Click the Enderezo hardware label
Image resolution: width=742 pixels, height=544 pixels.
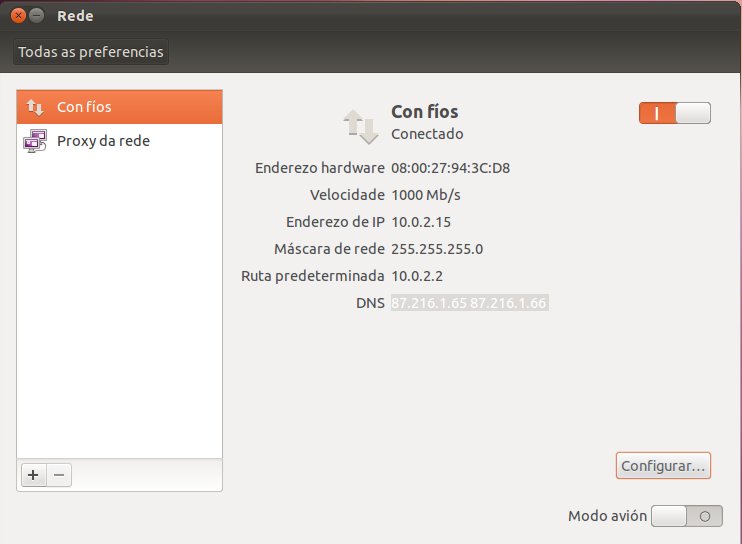320,168
